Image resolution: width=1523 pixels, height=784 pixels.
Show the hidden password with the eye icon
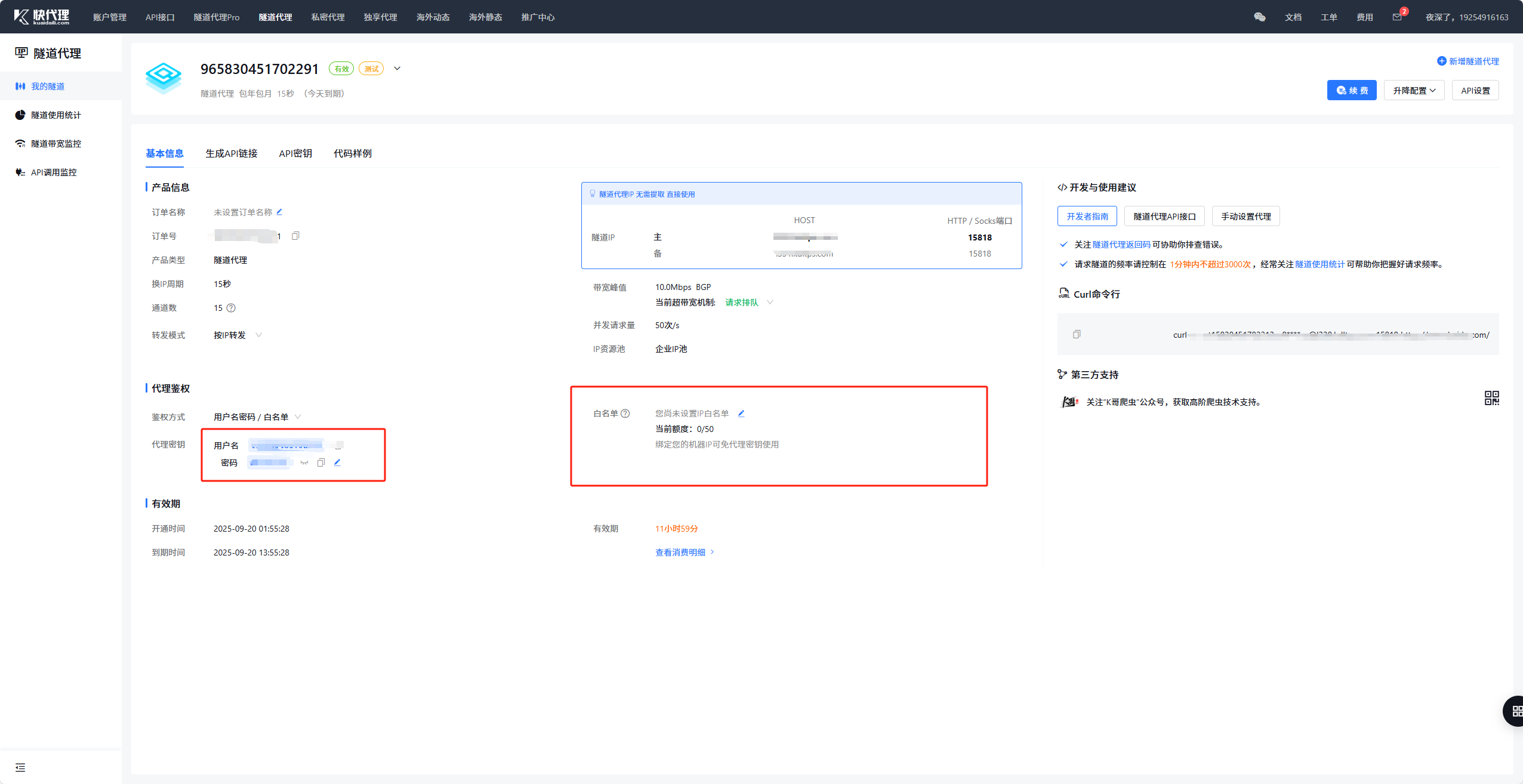coord(304,462)
